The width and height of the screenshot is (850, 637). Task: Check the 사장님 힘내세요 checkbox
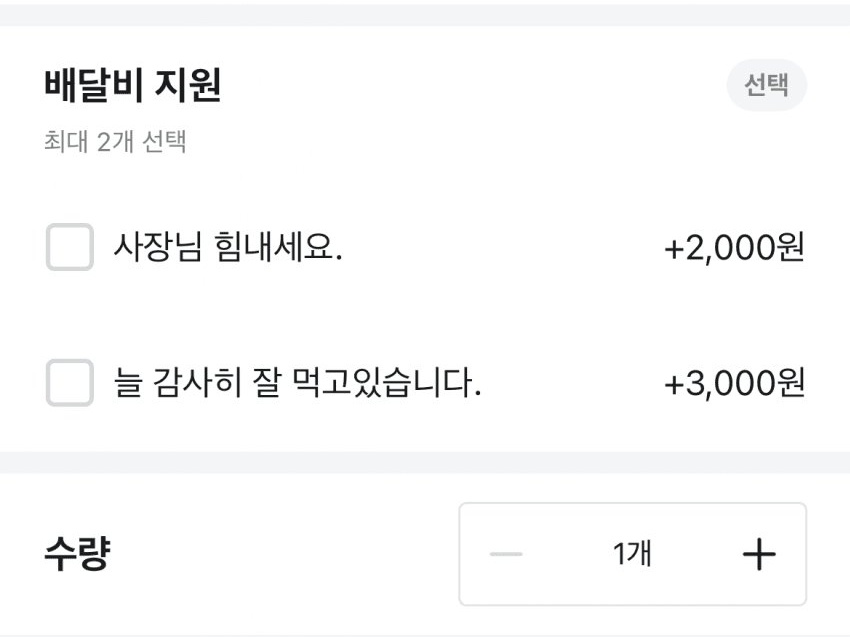[70, 247]
